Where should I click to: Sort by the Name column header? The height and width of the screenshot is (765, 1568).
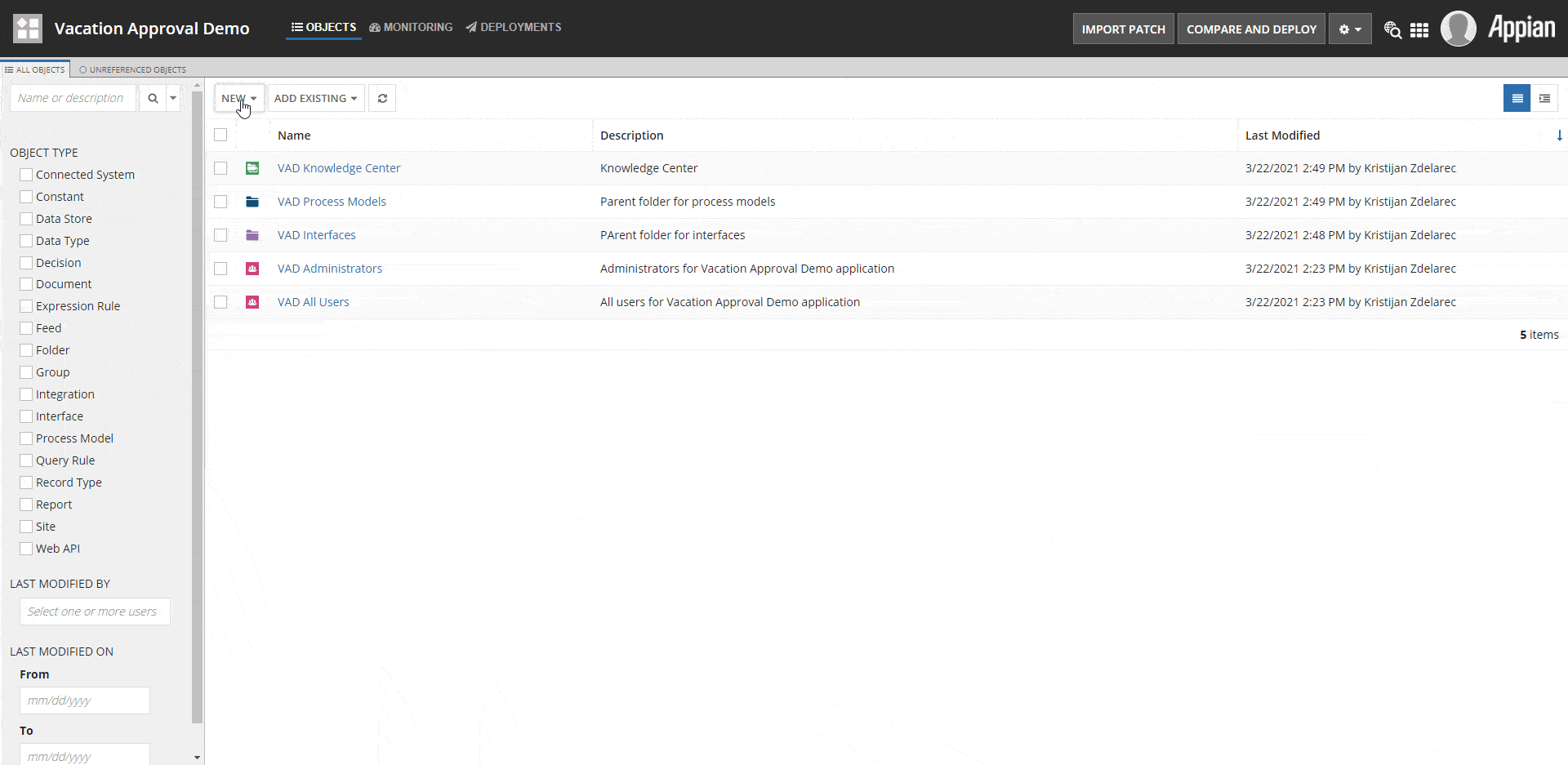294,136
